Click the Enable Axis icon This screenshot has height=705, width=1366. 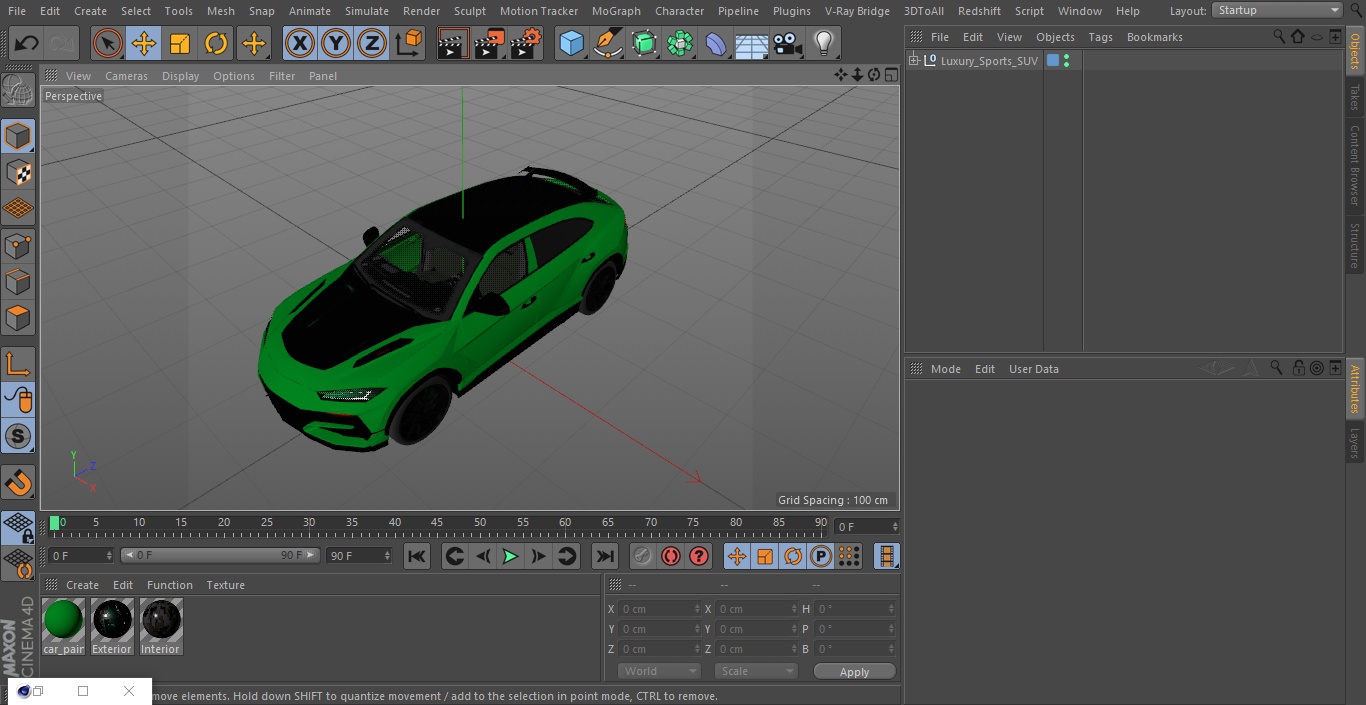point(18,364)
